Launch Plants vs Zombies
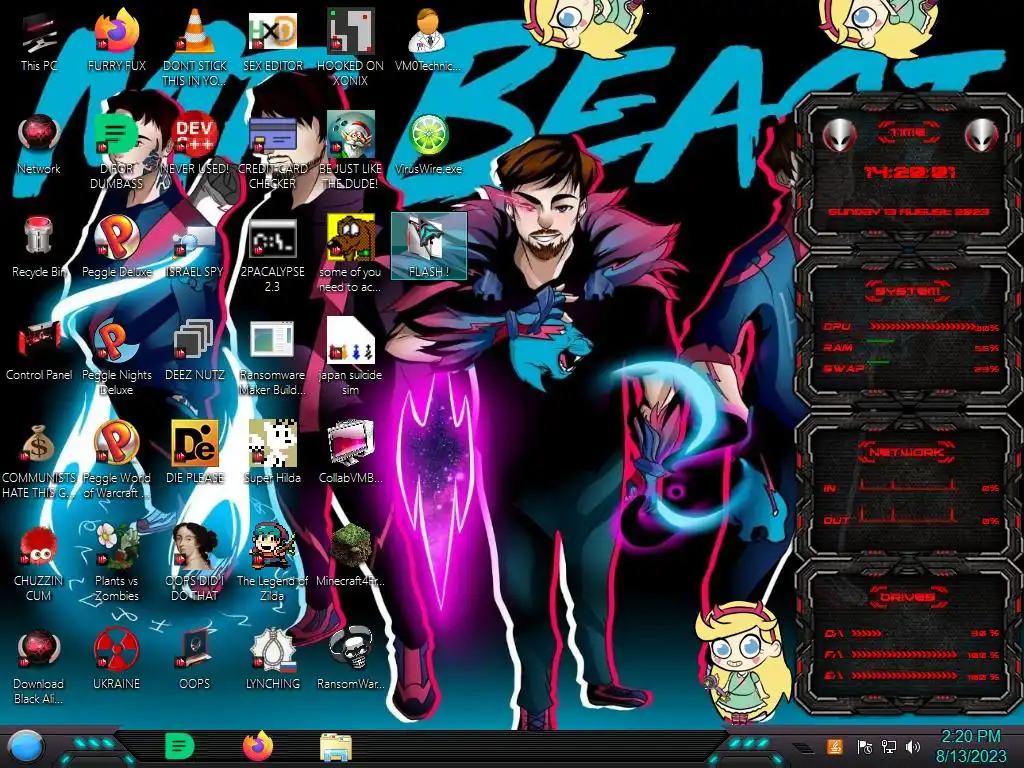 pos(116,564)
